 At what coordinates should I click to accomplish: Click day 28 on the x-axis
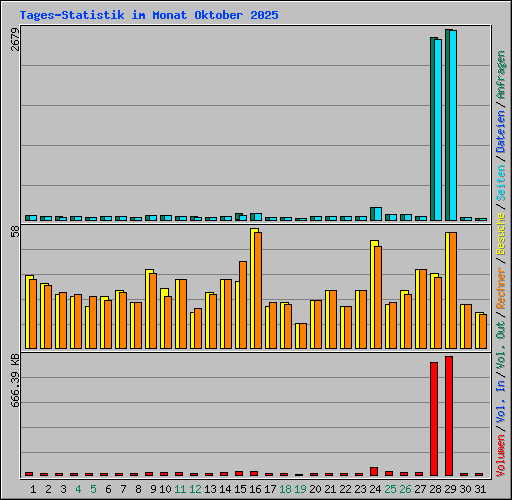(435, 489)
